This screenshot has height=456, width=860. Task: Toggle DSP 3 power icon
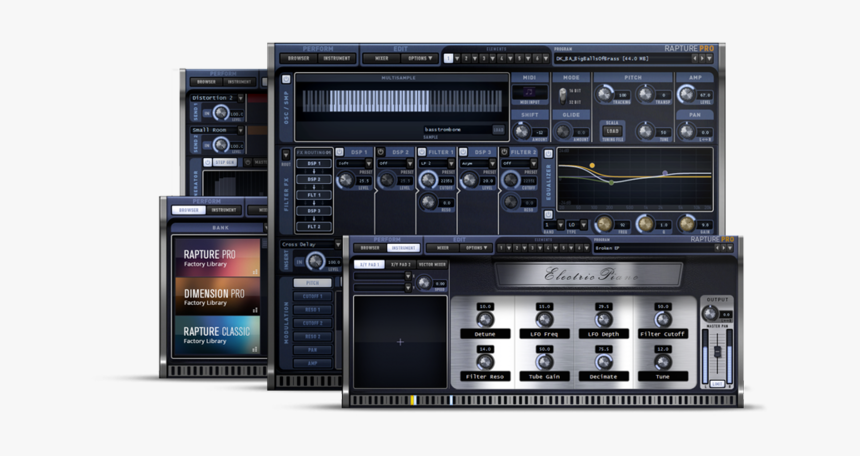coord(463,152)
